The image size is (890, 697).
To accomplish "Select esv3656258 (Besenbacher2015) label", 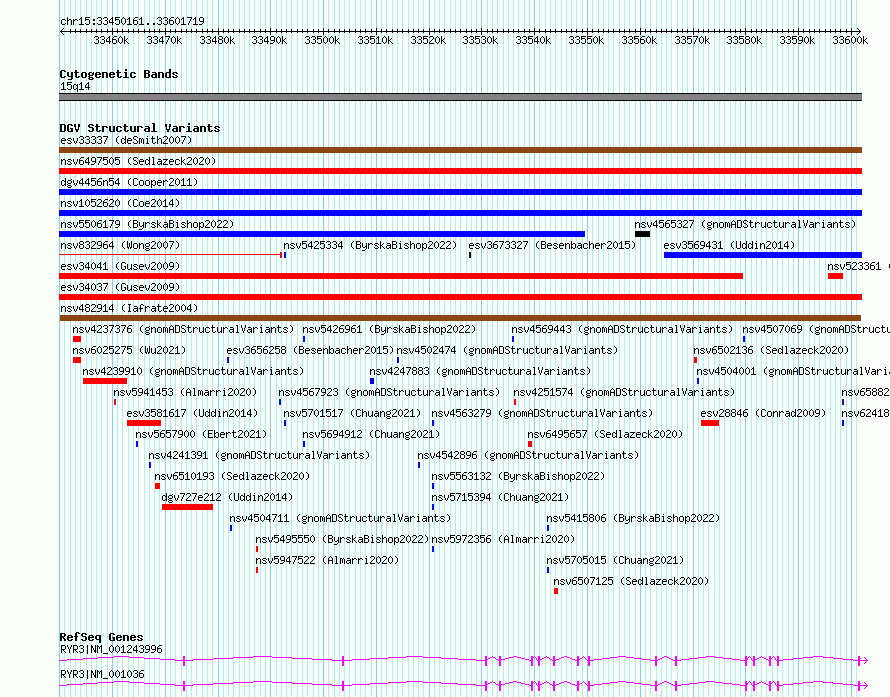I will (310, 350).
